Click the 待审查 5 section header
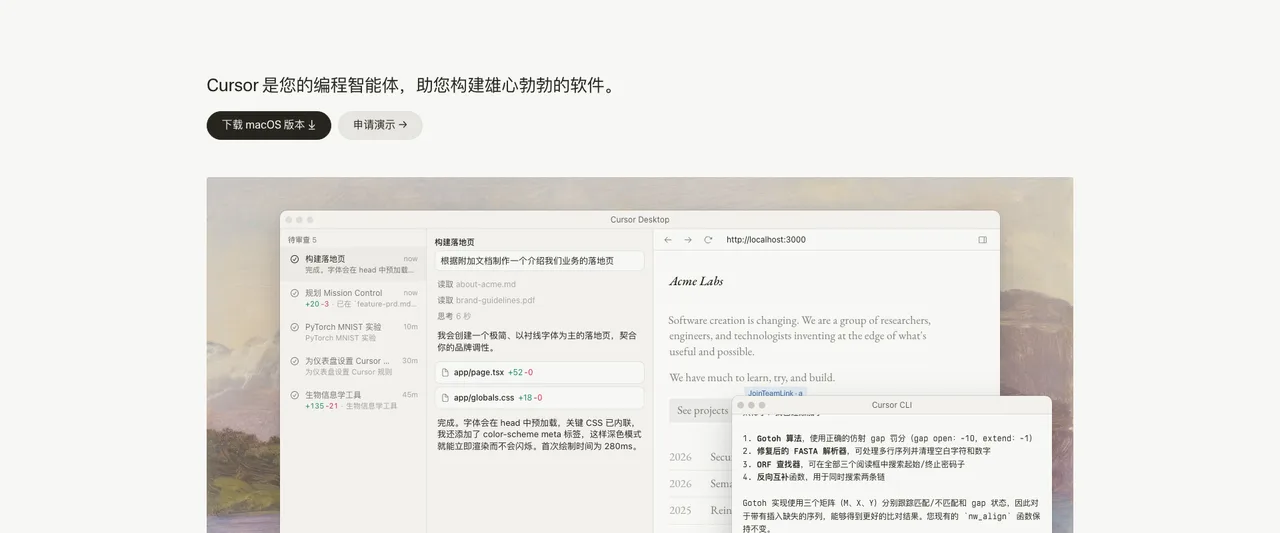The width and height of the screenshot is (1280, 533). (302, 240)
